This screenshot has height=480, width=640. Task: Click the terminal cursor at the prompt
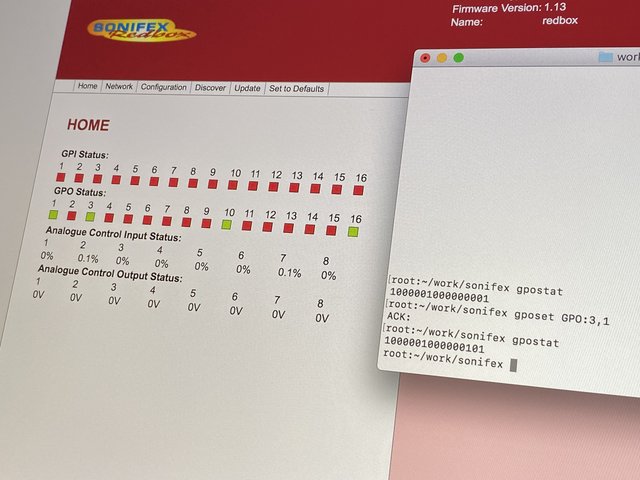513,365
